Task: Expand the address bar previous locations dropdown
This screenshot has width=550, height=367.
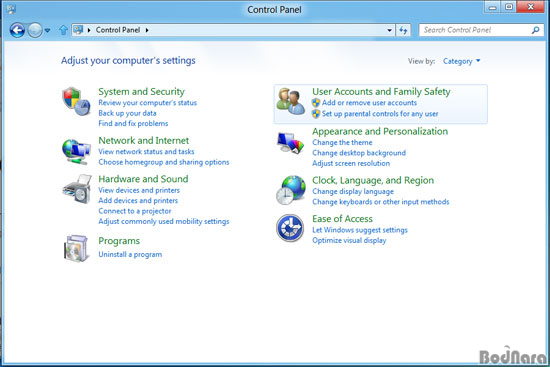Action: click(389, 31)
